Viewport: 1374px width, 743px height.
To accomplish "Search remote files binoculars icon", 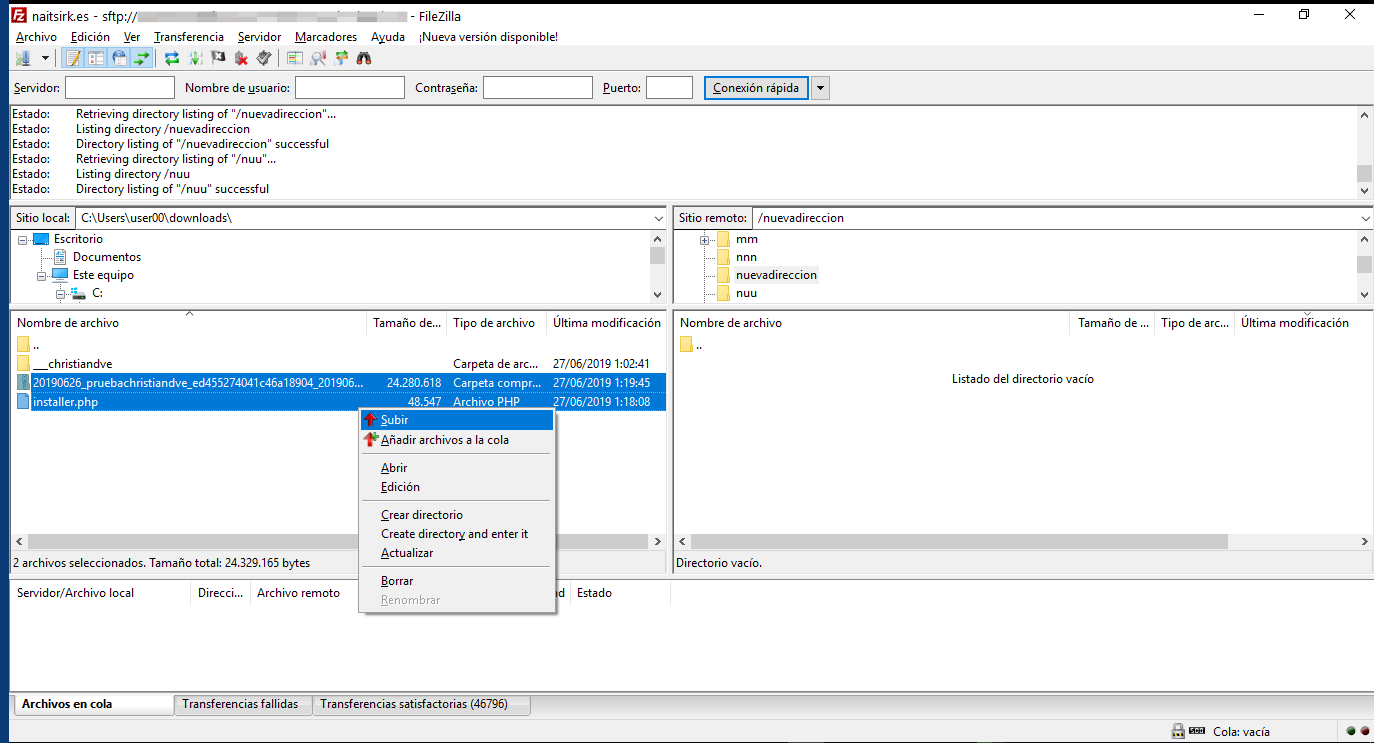I will 364,58.
